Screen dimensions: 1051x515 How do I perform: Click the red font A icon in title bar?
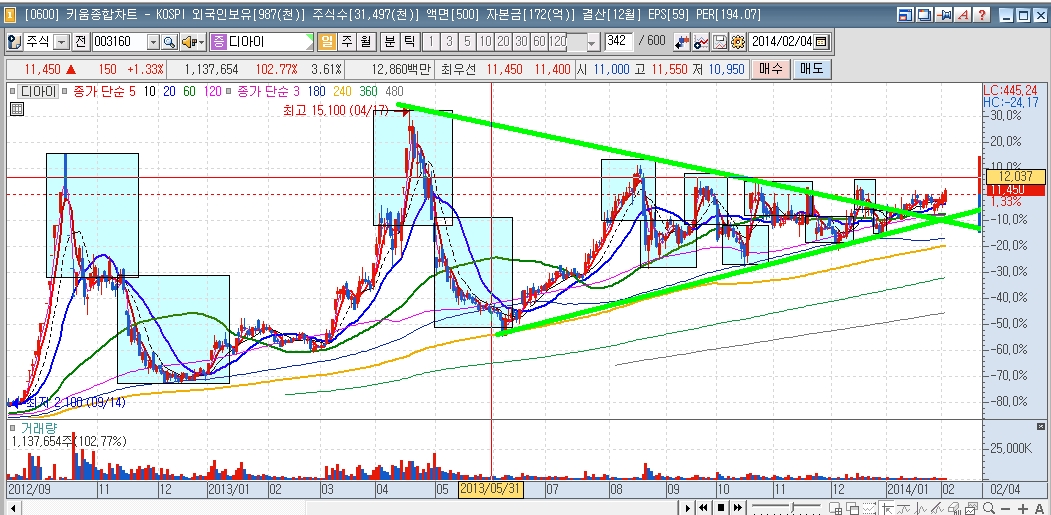coord(962,15)
